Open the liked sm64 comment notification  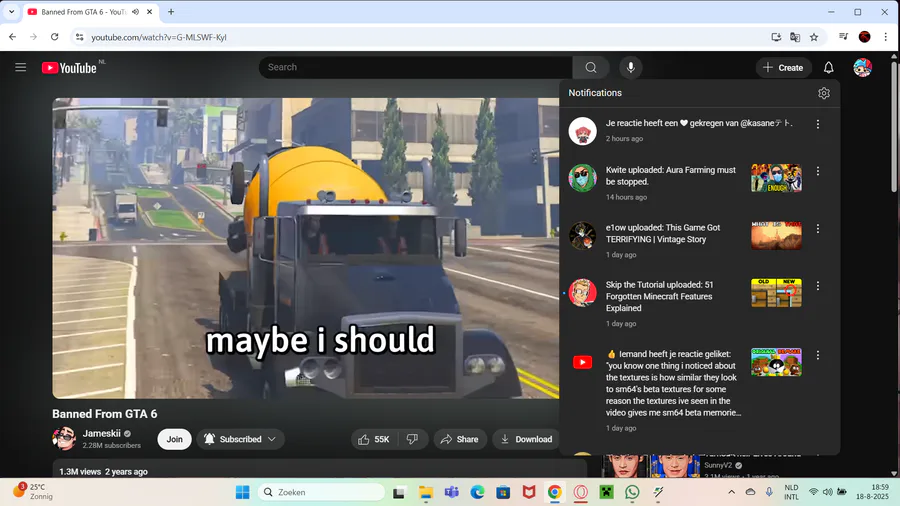673,383
